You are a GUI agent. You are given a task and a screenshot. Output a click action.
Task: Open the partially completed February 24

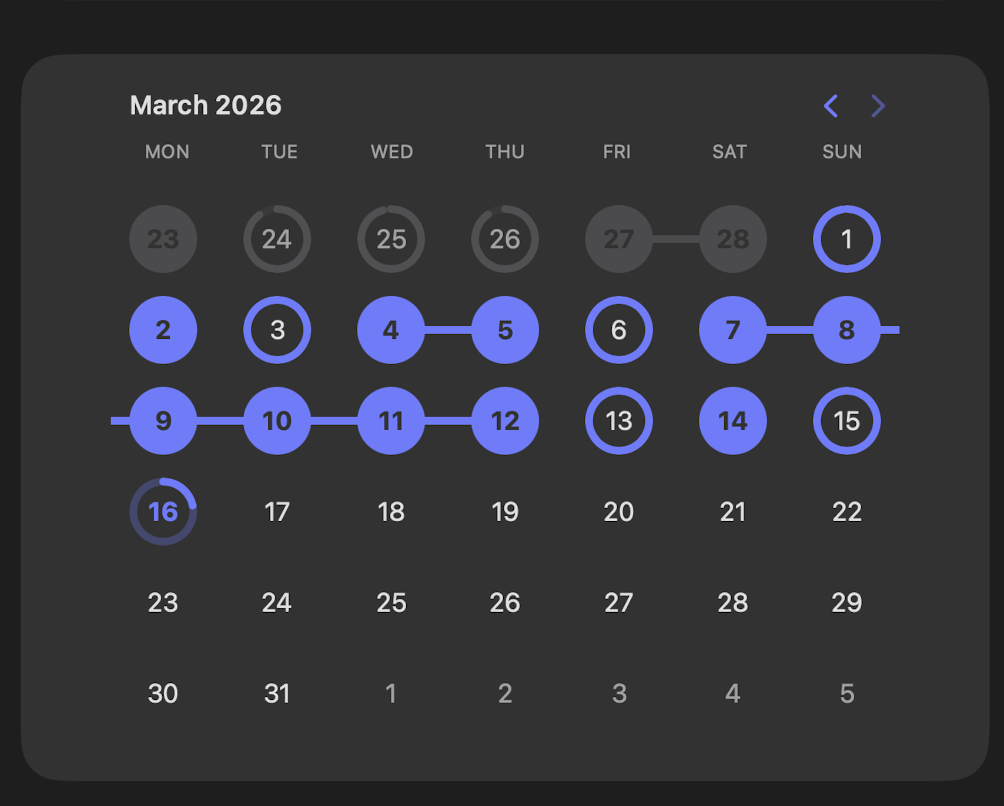[277, 240]
